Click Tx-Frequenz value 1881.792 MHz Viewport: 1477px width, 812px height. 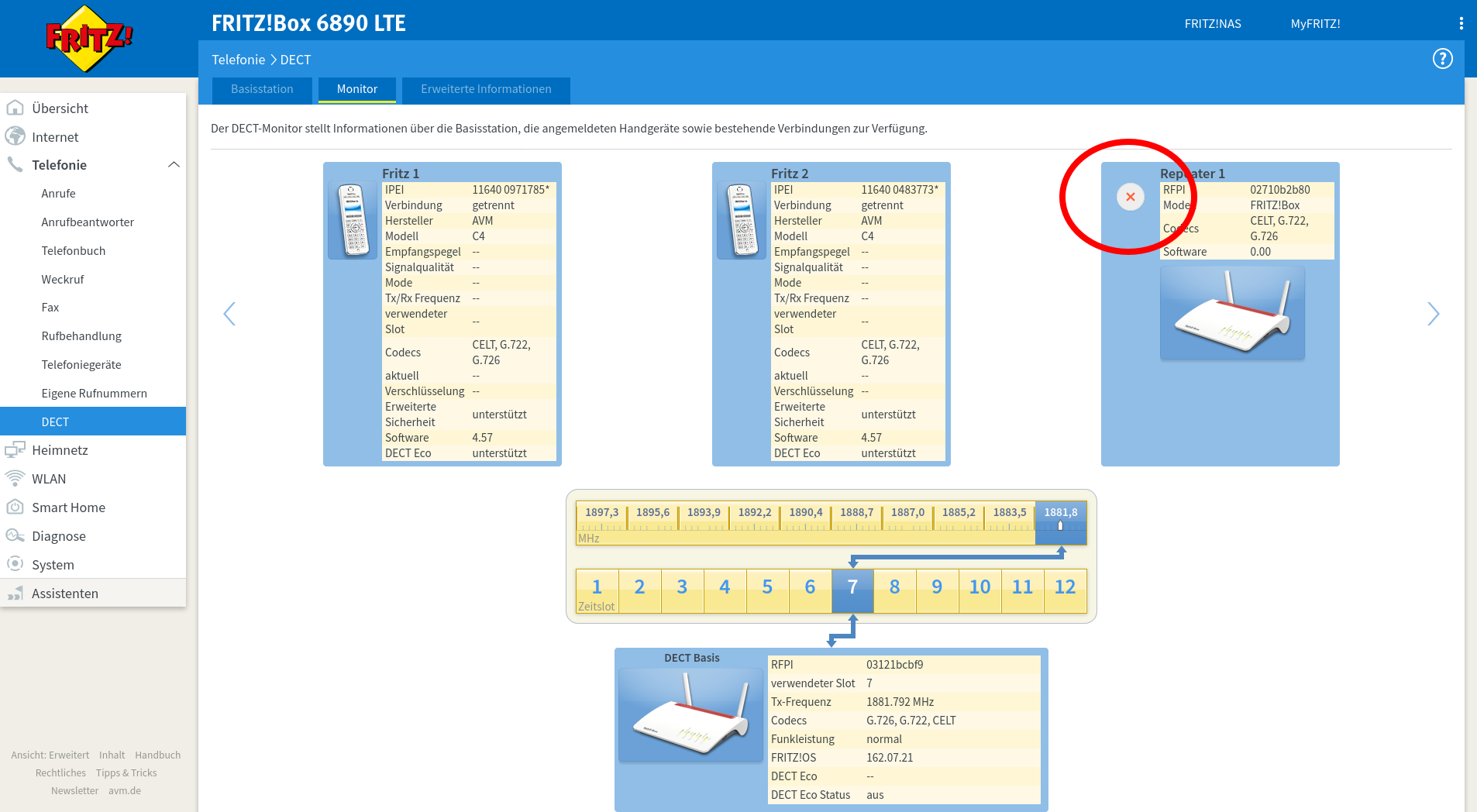pyautogui.click(x=900, y=702)
